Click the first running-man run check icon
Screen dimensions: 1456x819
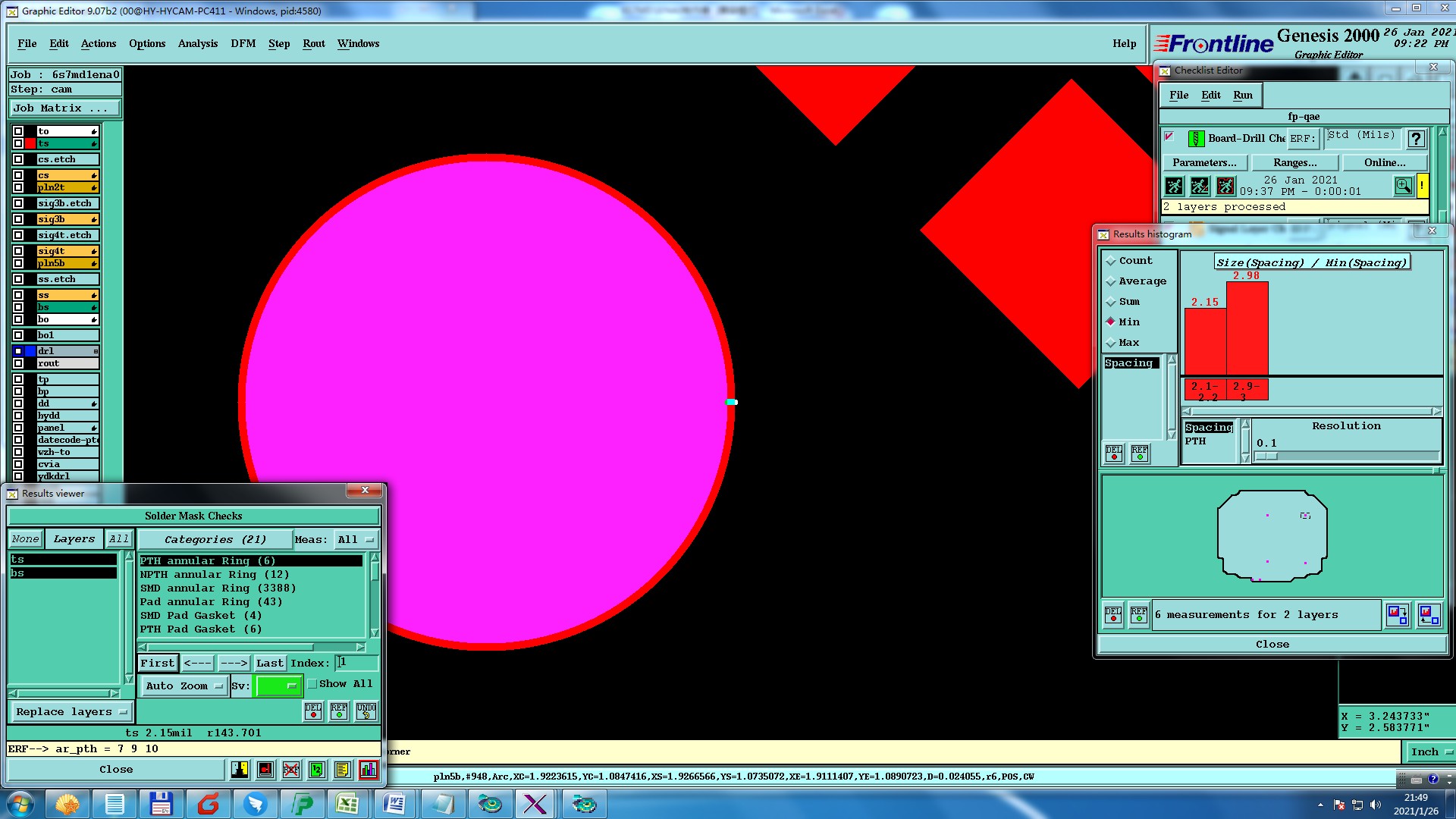coord(1174,186)
